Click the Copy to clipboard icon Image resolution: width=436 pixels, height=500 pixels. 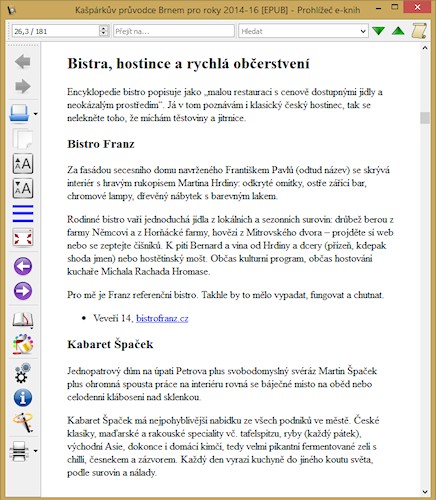[x=23, y=139]
